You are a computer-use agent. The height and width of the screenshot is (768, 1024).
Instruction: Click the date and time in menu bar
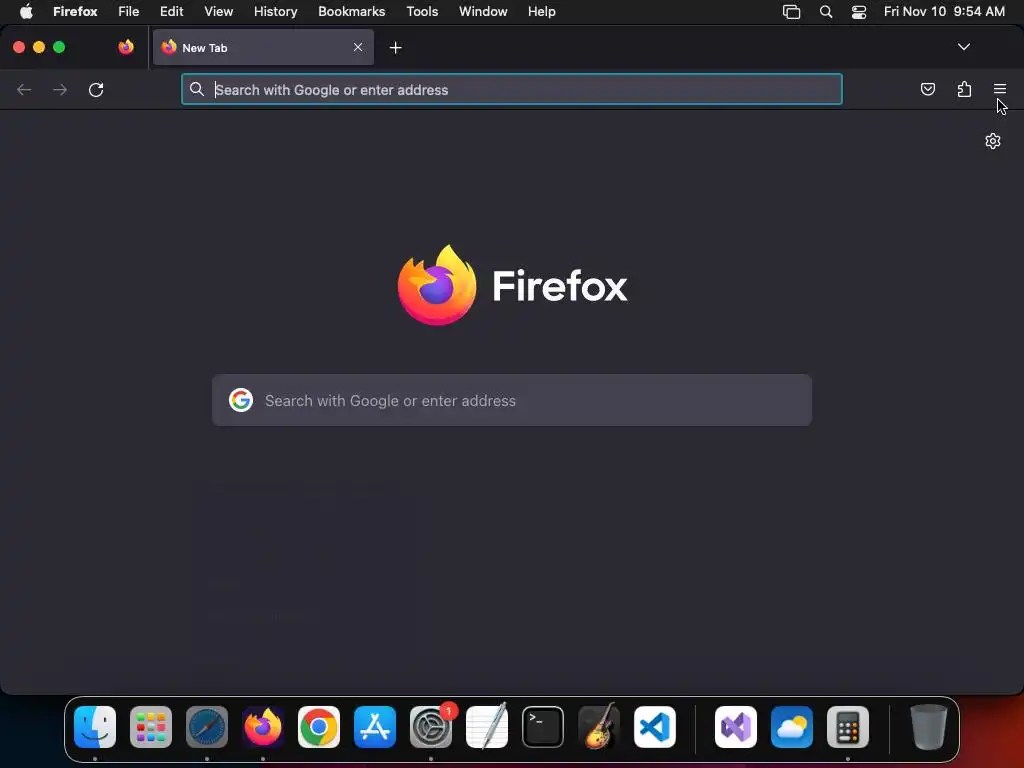pos(944,12)
